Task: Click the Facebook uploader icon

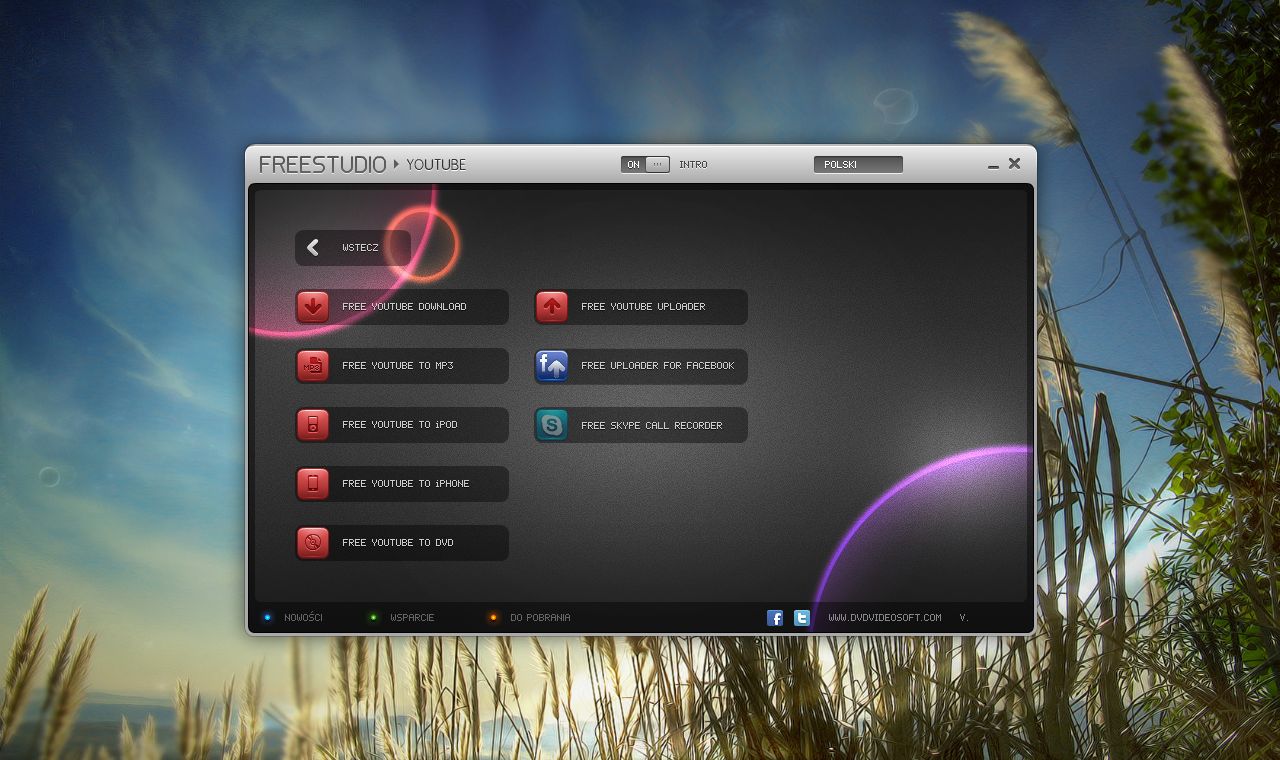Action: pos(552,366)
